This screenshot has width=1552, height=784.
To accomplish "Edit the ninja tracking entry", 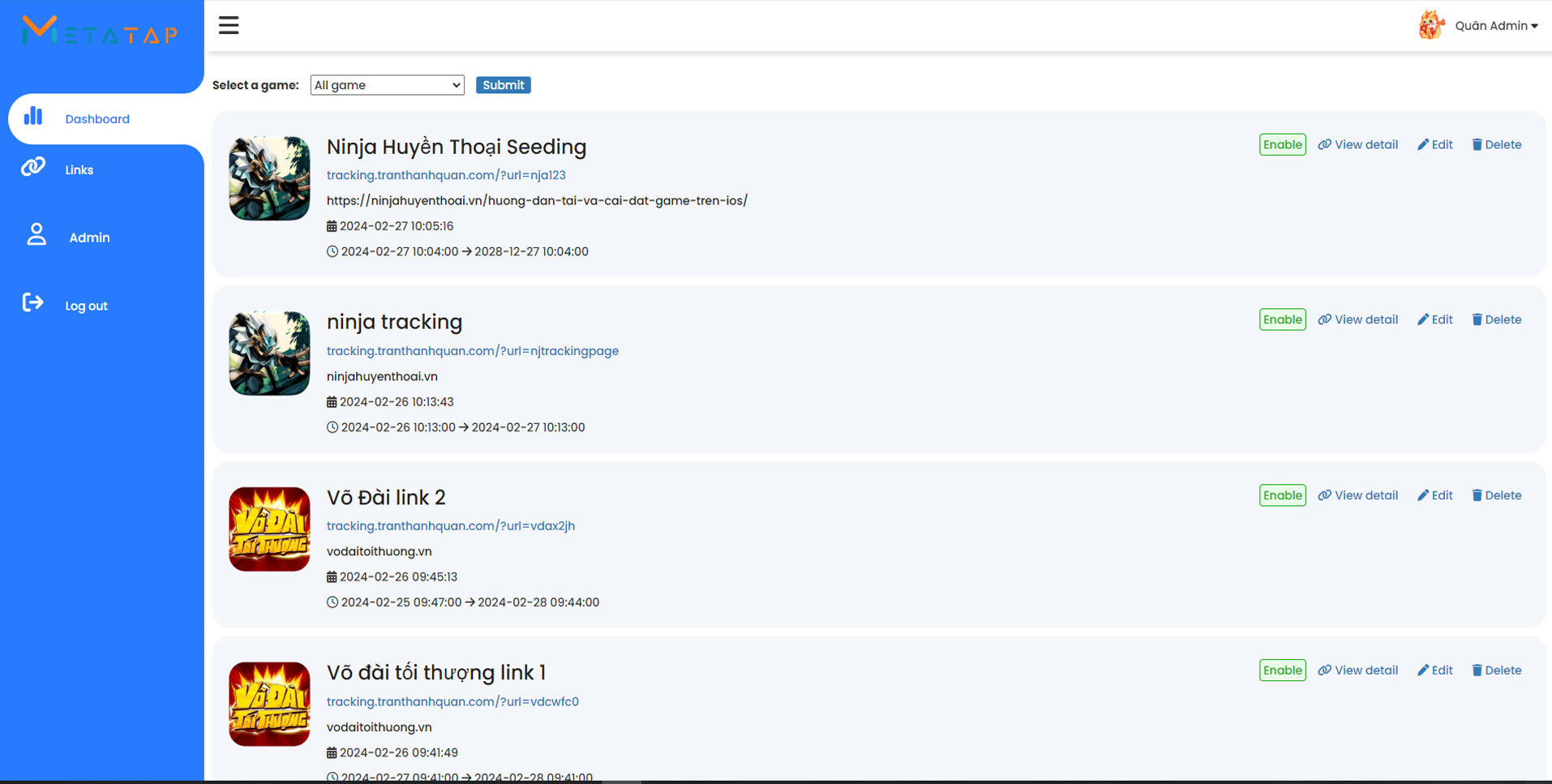I will 1435,319.
